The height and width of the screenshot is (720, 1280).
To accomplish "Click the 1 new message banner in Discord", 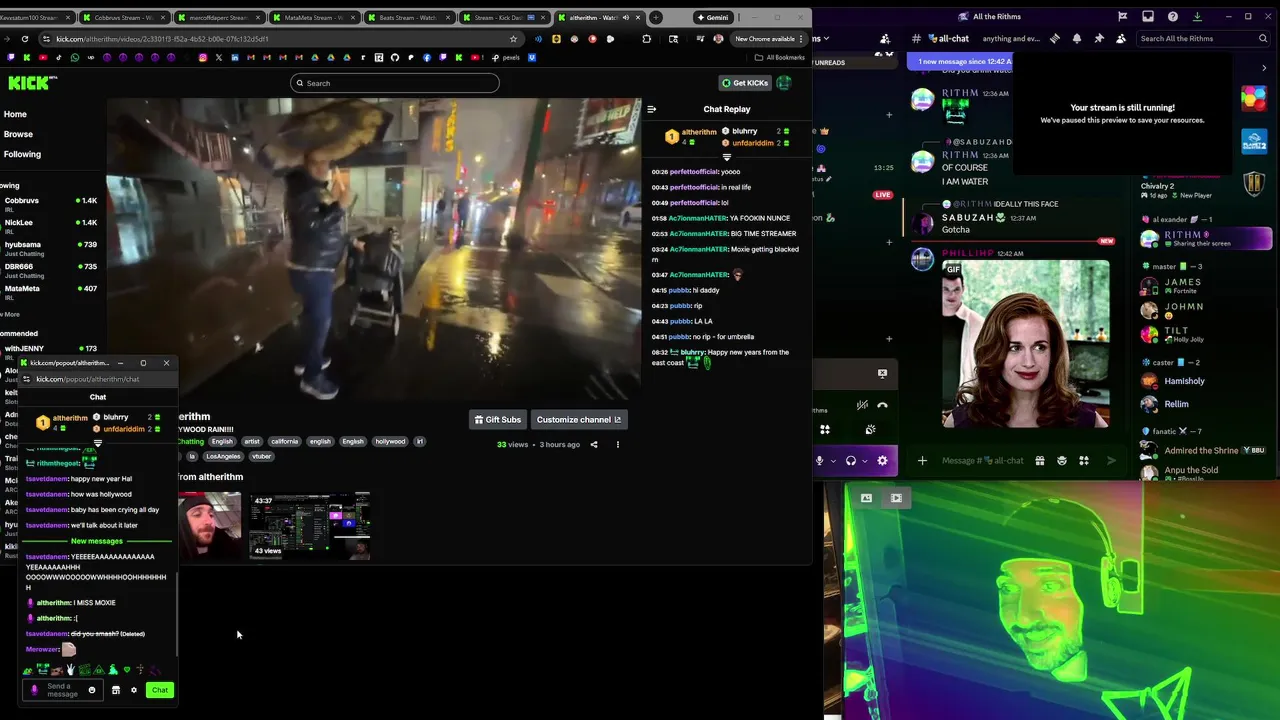I will [962, 62].
